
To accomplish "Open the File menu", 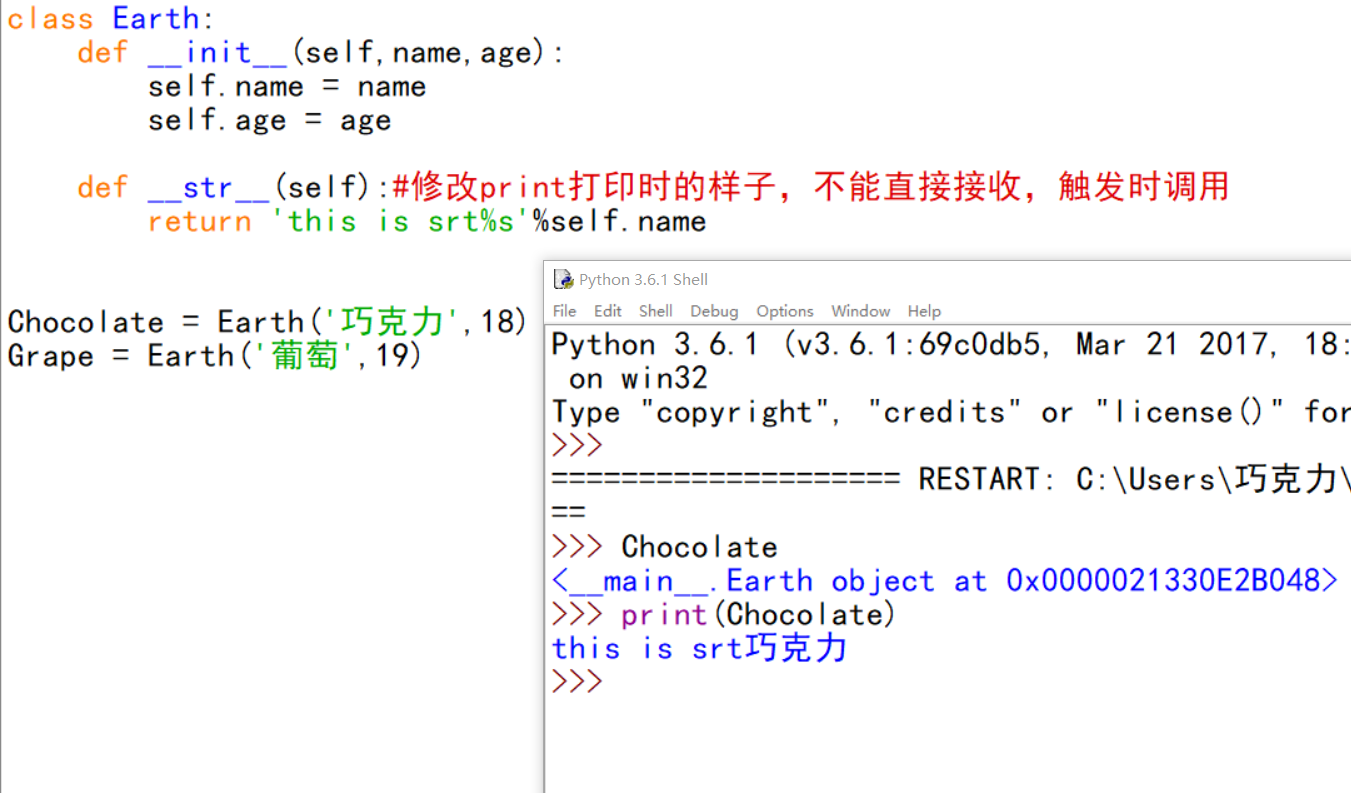I will pos(564,311).
